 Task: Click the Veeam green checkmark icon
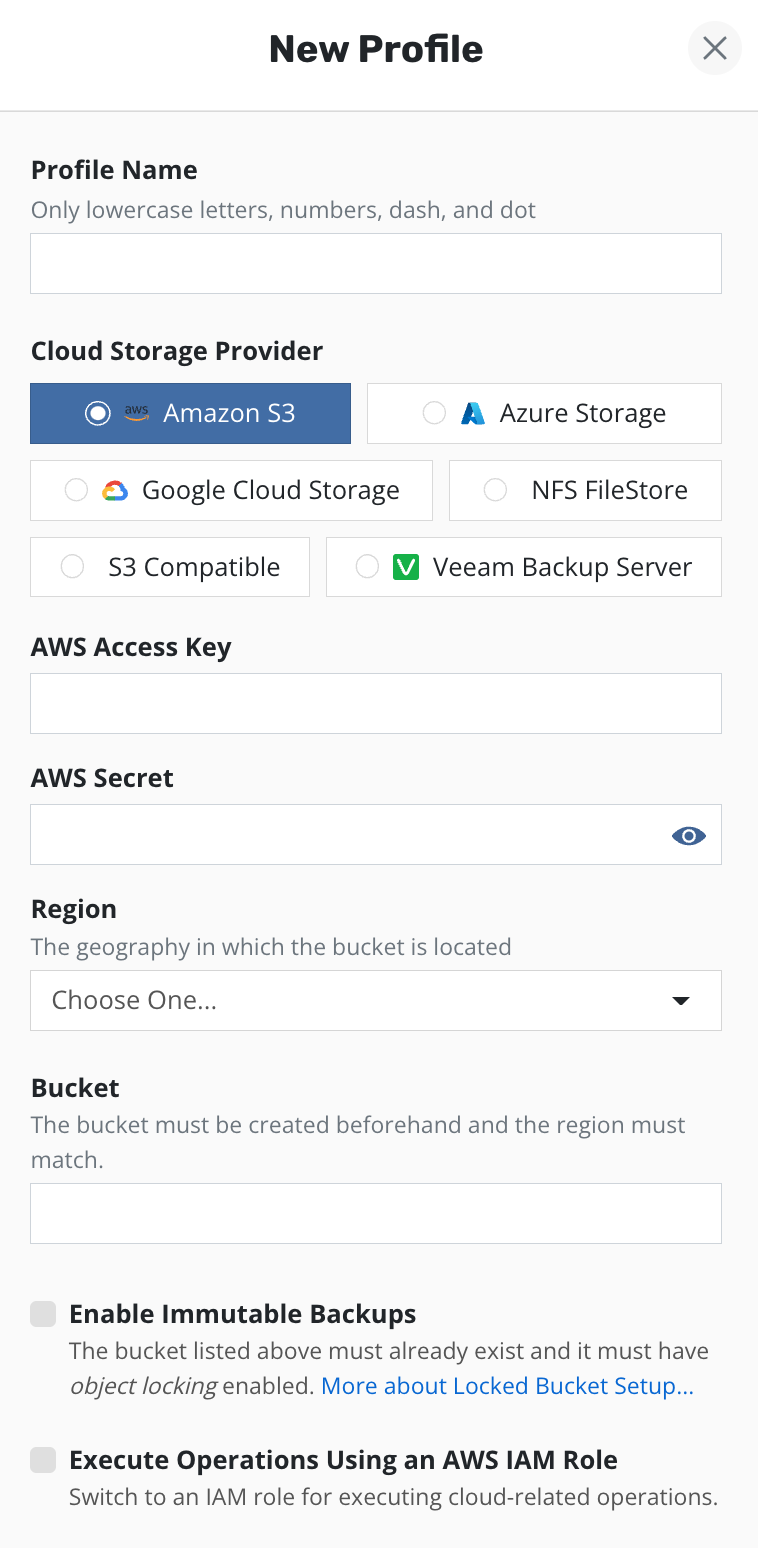click(x=406, y=568)
